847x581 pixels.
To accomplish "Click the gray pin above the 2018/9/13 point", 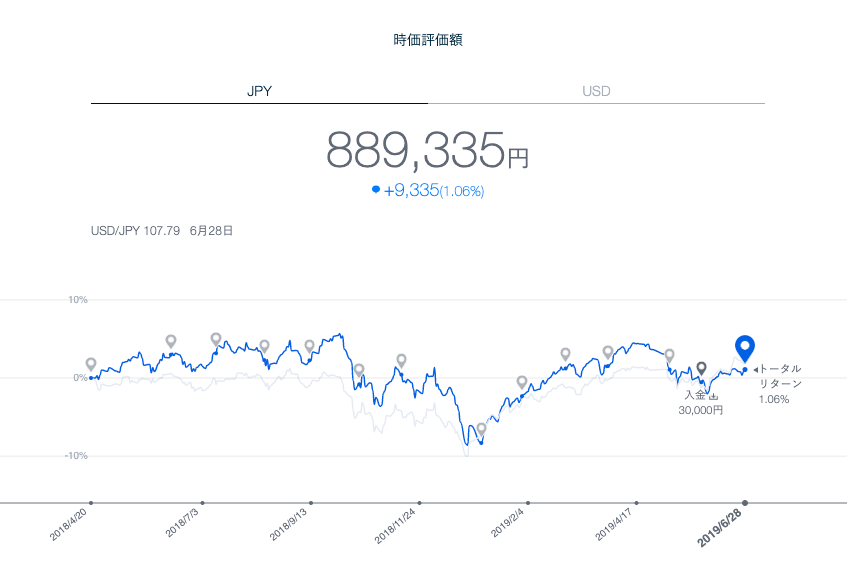I will (x=309, y=346).
